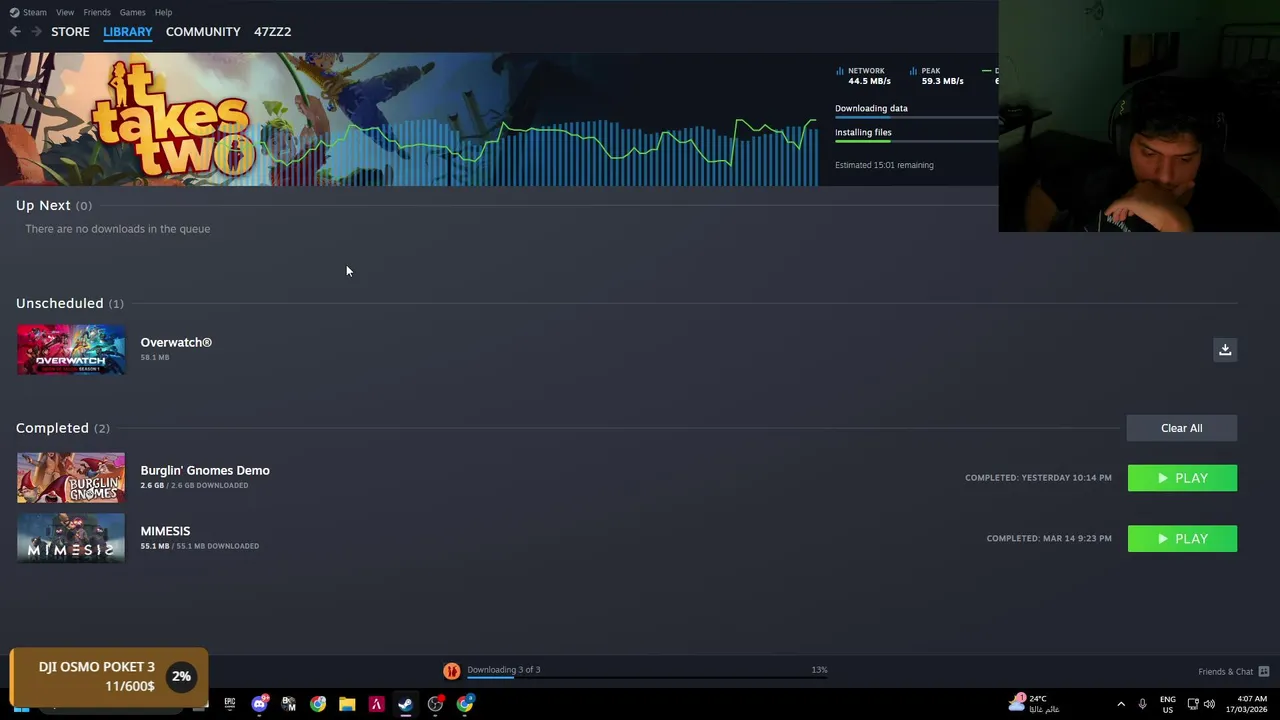The width and height of the screenshot is (1280, 720).
Task: Go forward with the forward arrow
Action: coord(37,32)
